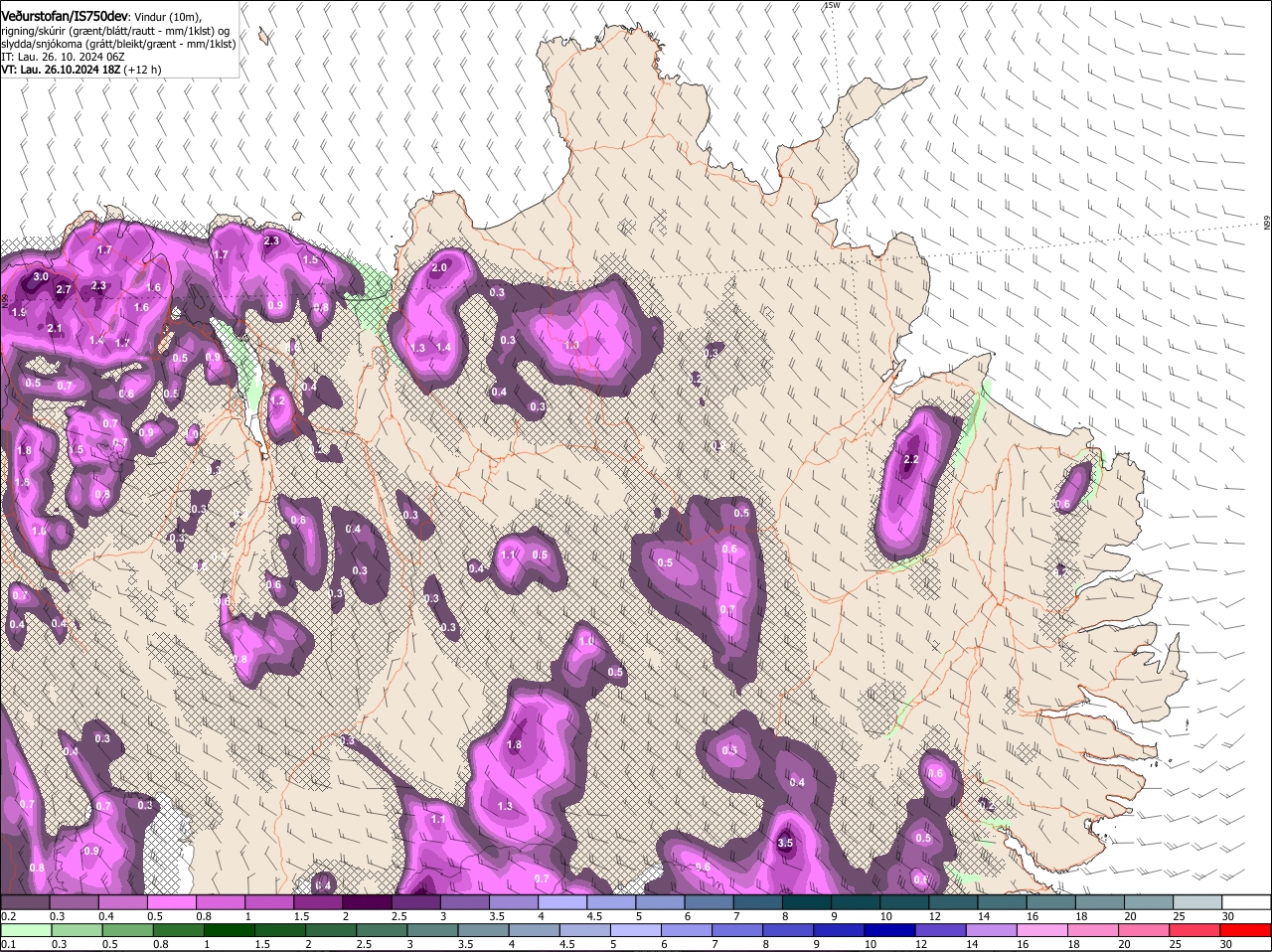Pick darkest purple legend swatch between 2 and 2.5
The width and height of the screenshot is (1272, 952).
coord(367,901)
